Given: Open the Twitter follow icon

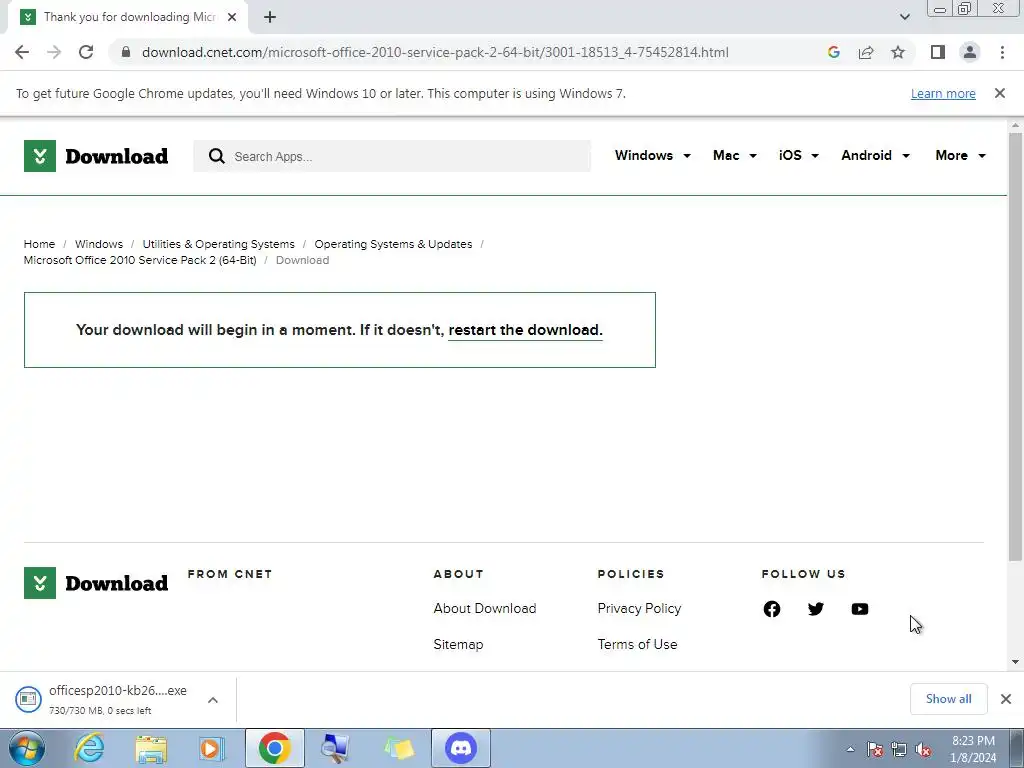Looking at the screenshot, I should click(816, 609).
